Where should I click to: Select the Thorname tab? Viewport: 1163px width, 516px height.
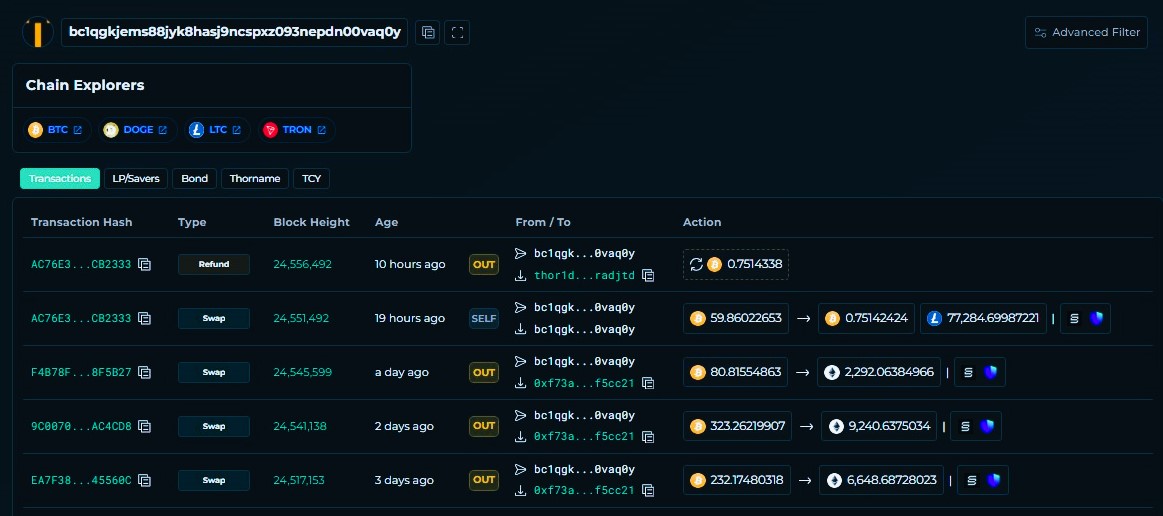point(254,179)
